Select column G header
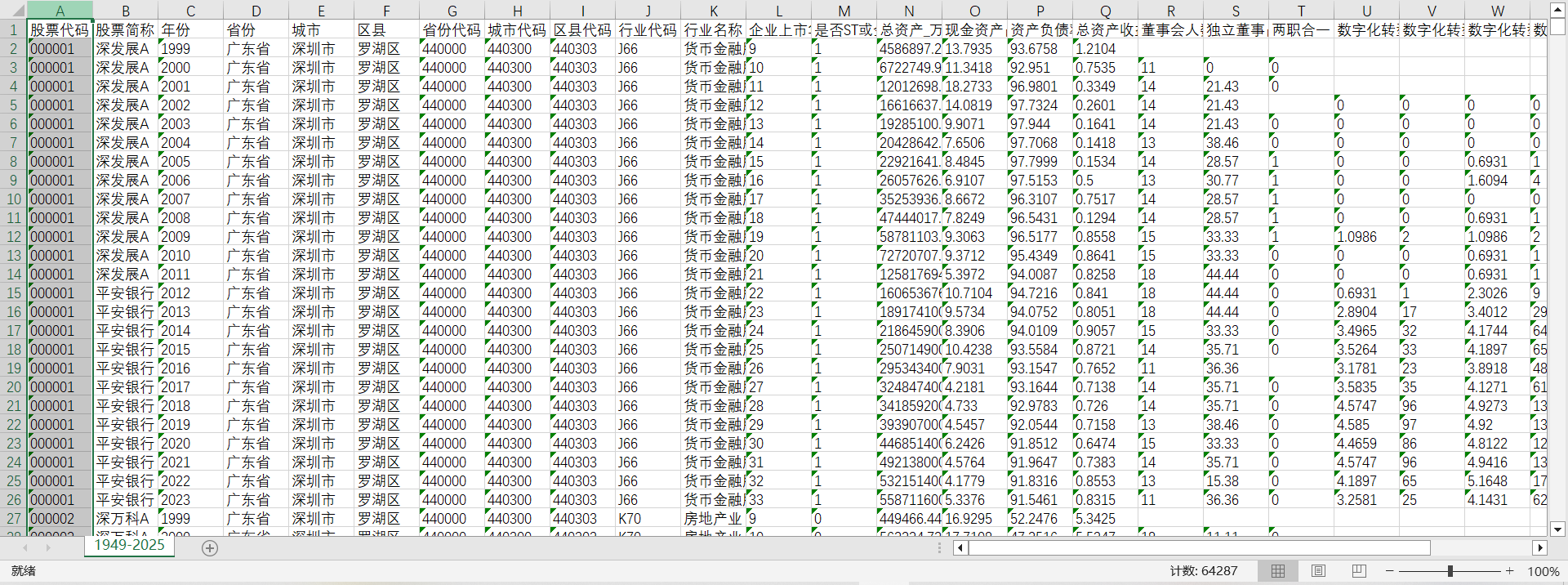This screenshot has height=585, width=1568. coord(452,11)
